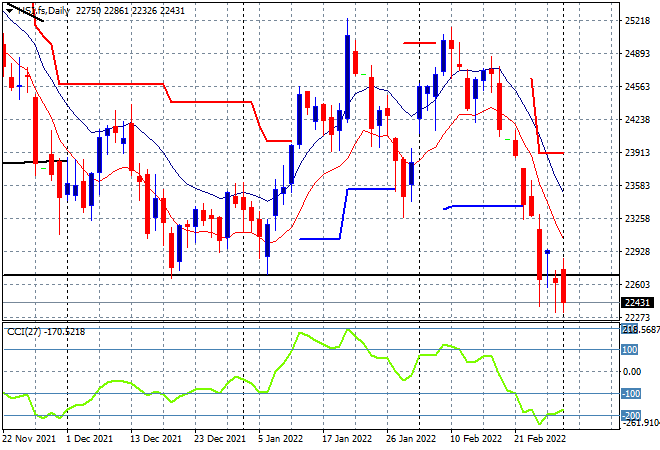Click the 21 Feb 2022 date label
The width and height of the screenshot is (660, 450).
pos(540,439)
